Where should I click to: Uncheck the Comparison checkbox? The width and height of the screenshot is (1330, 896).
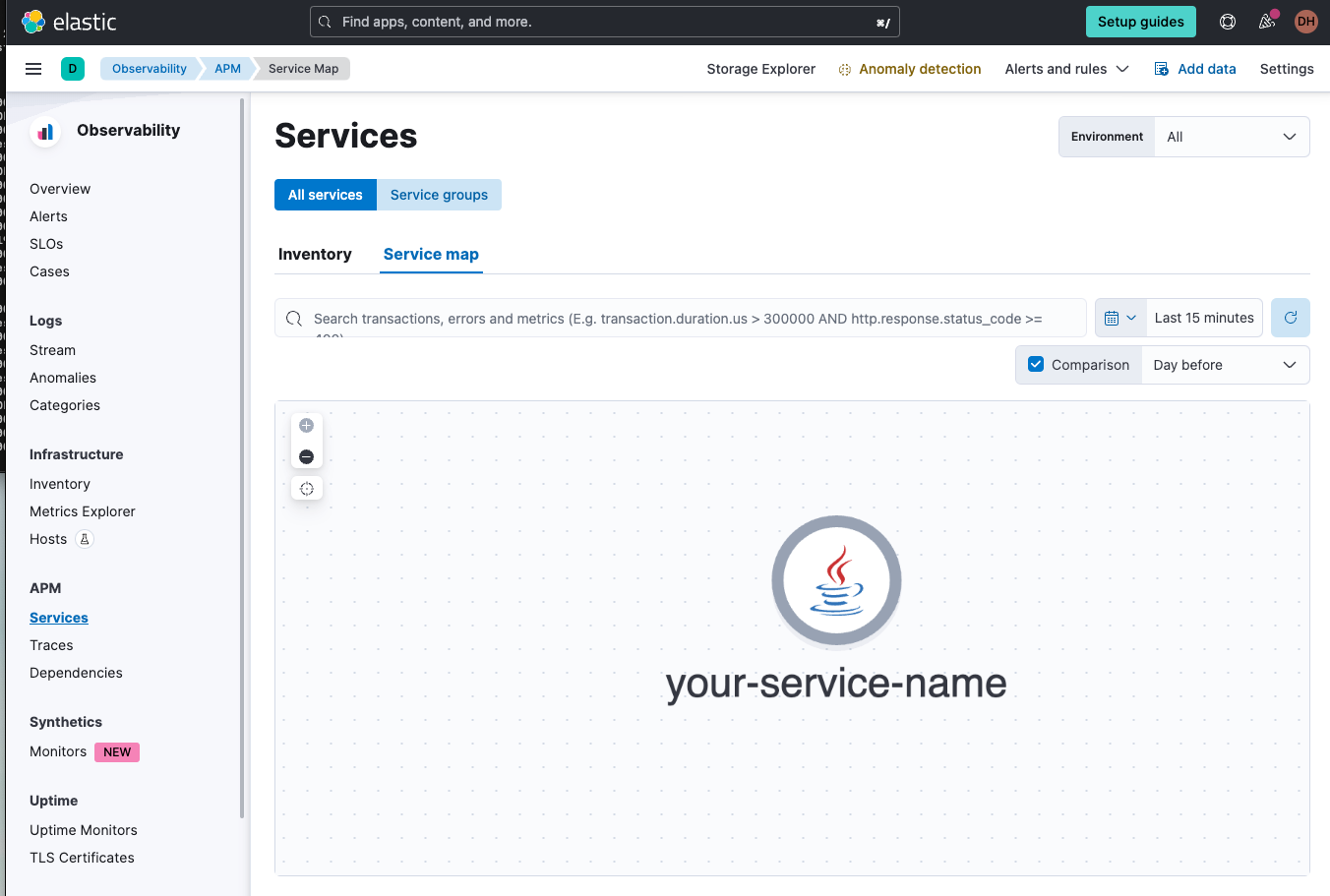1036,363
